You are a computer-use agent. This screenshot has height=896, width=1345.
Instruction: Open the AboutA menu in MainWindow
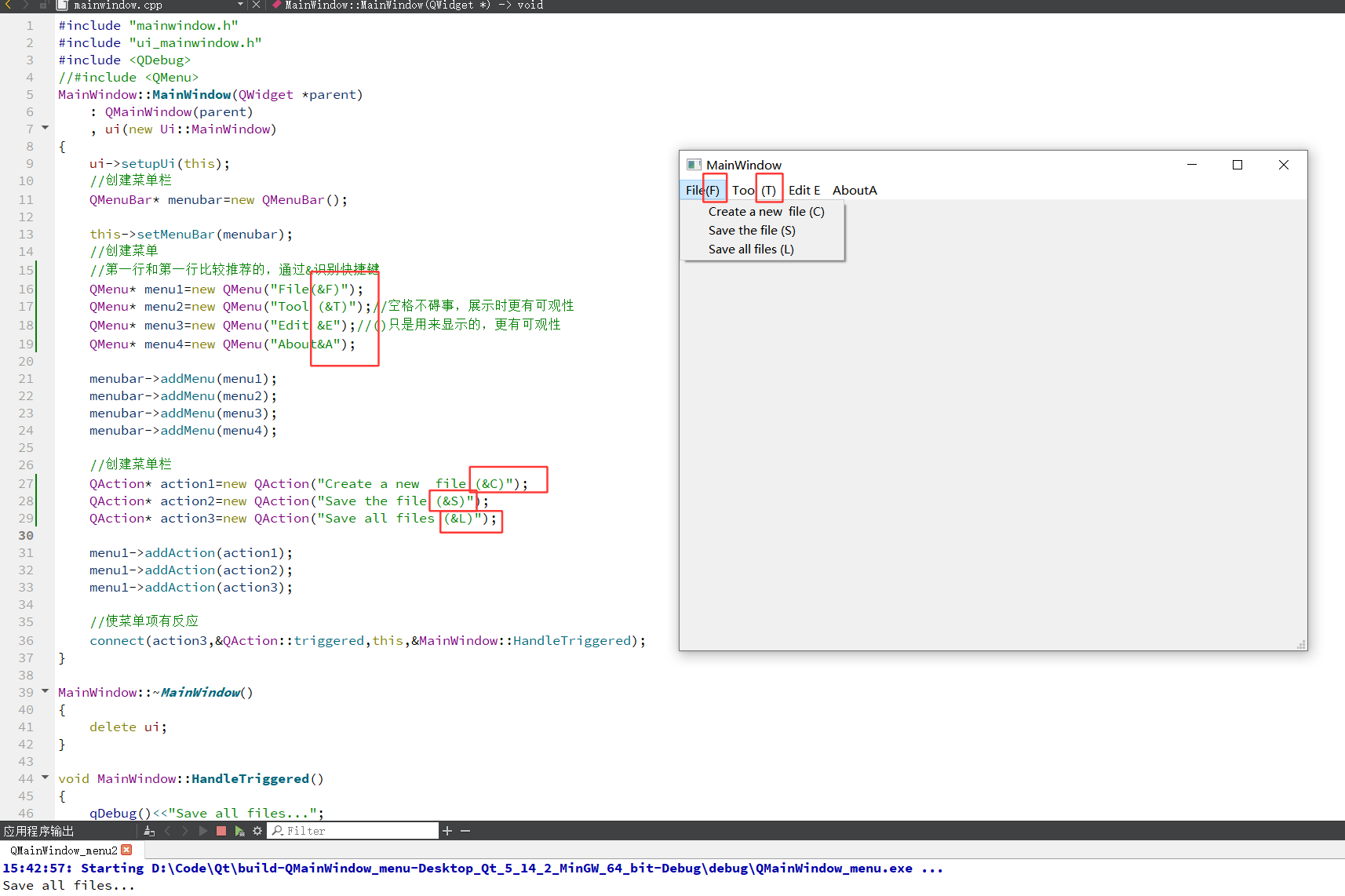pyautogui.click(x=855, y=190)
